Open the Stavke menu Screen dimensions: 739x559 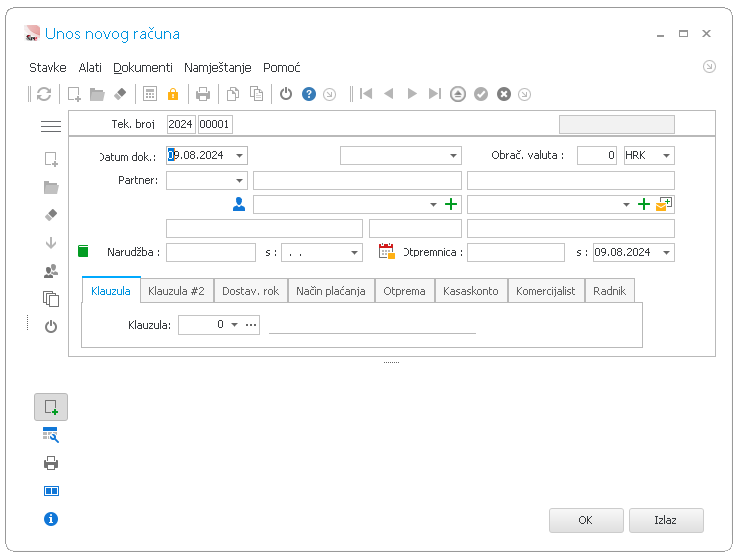click(48, 68)
